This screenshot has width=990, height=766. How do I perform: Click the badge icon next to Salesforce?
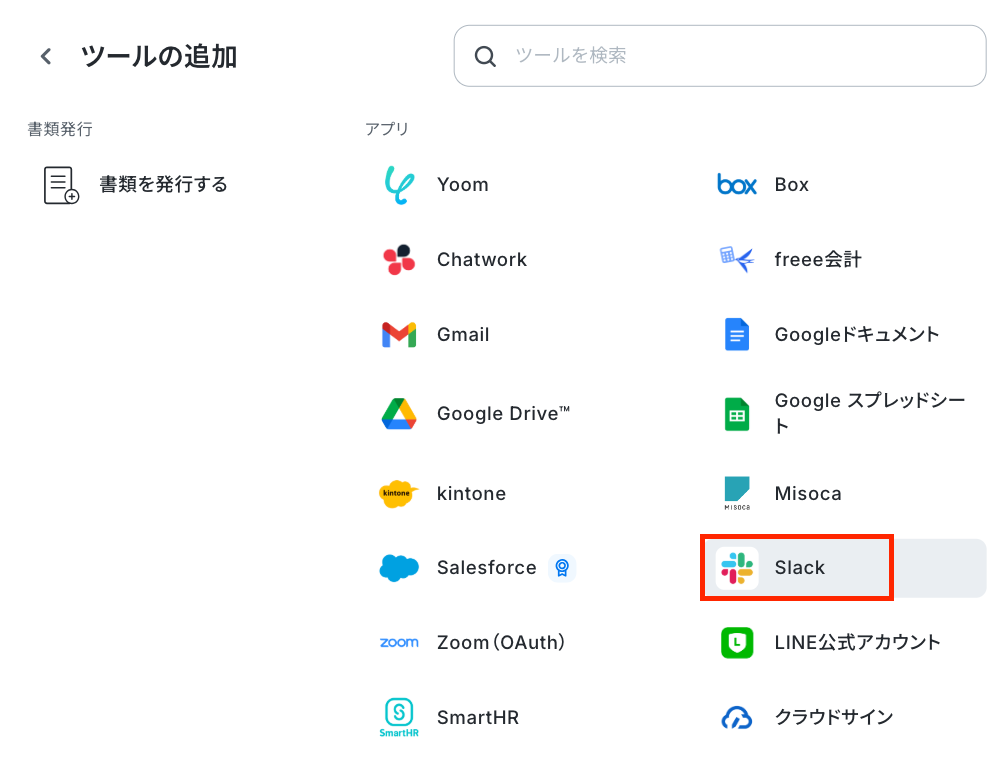[562, 568]
